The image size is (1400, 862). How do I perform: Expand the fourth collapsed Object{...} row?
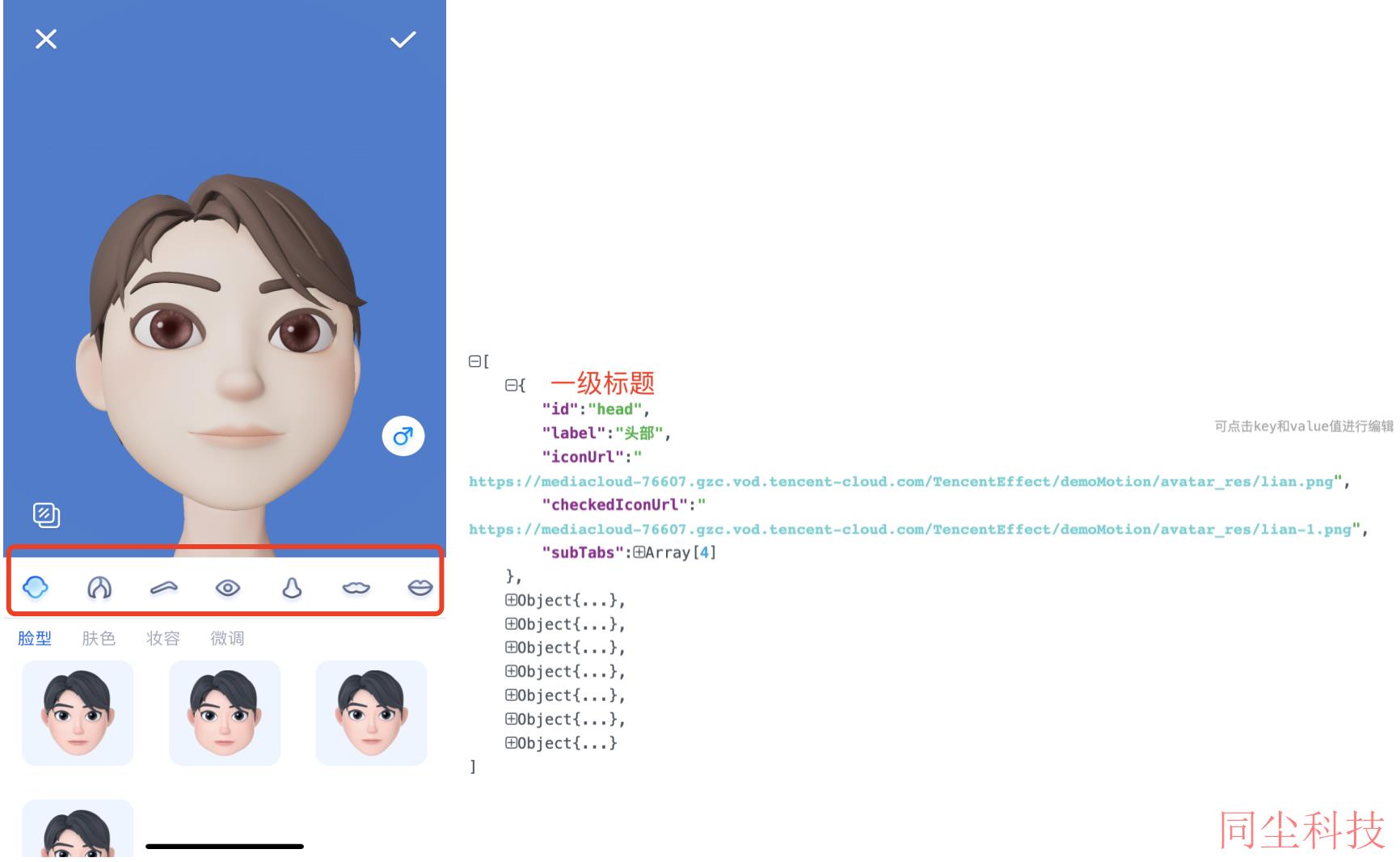(x=511, y=671)
